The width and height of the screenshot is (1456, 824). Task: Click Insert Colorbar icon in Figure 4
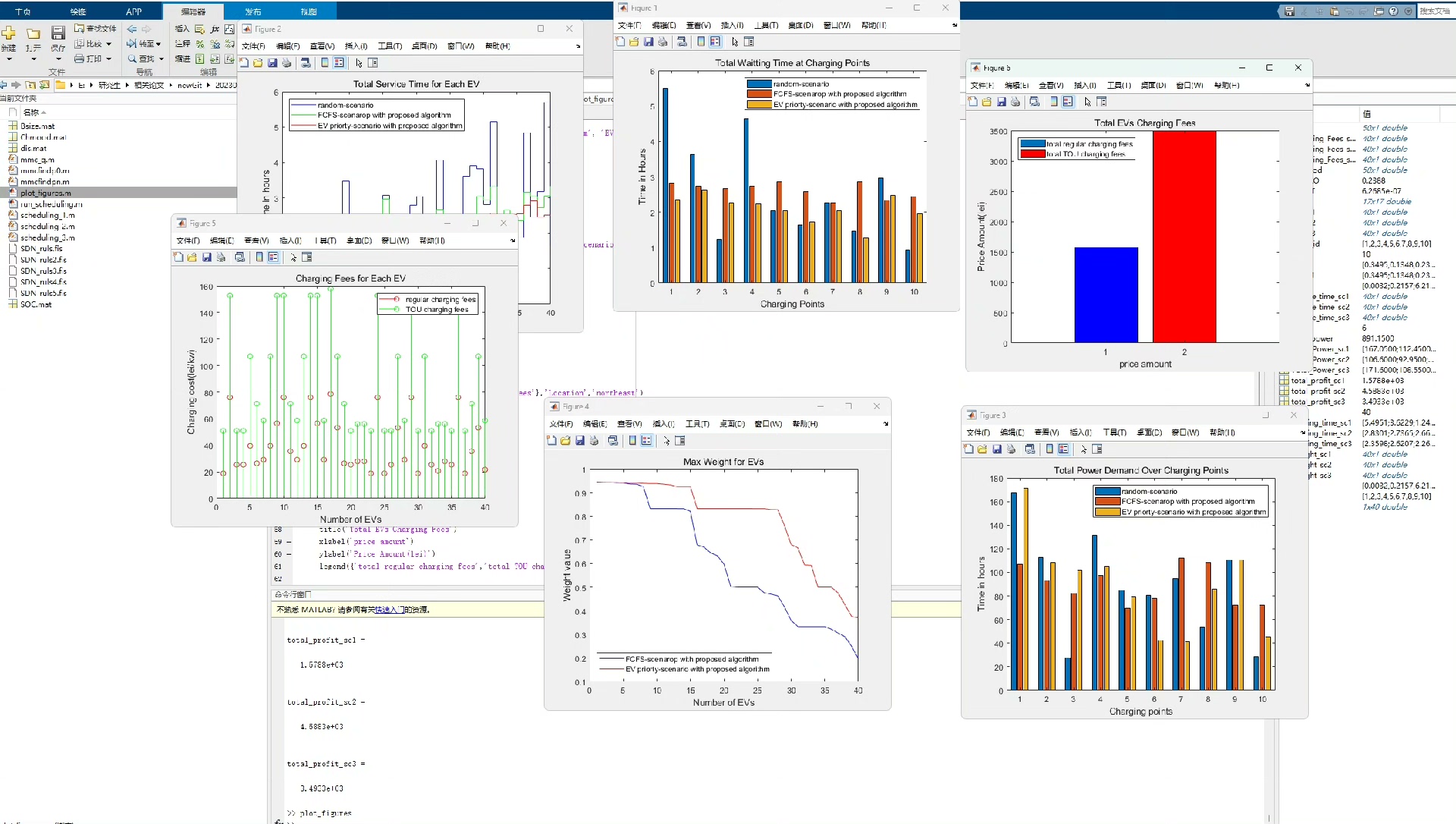pos(632,441)
